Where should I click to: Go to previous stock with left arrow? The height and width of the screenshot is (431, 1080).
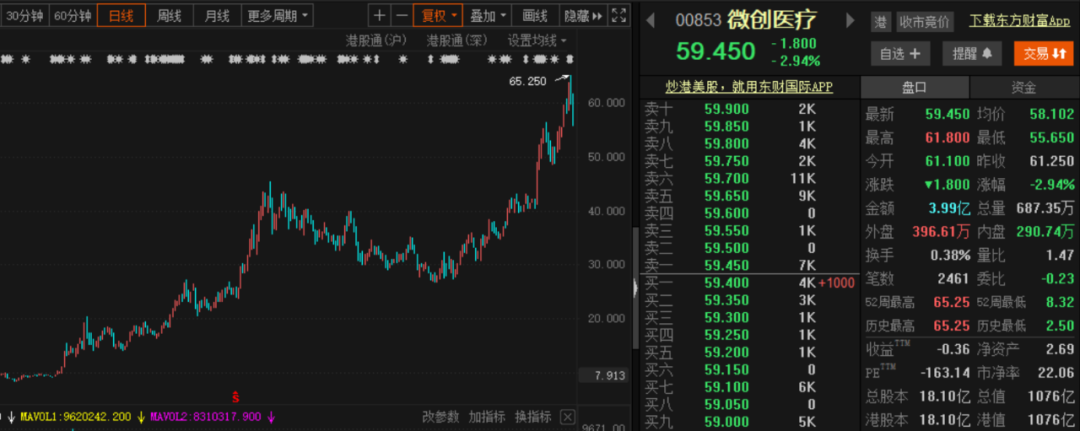coord(650,21)
